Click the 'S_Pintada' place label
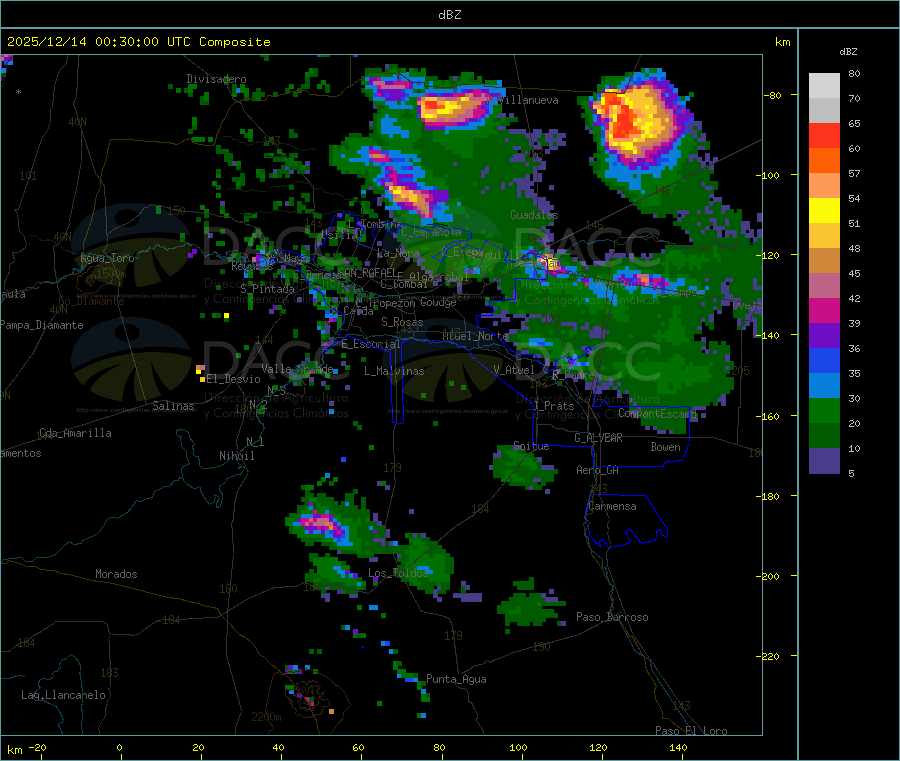The width and height of the screenshot is (900, 761). click(x=267, y=289)
